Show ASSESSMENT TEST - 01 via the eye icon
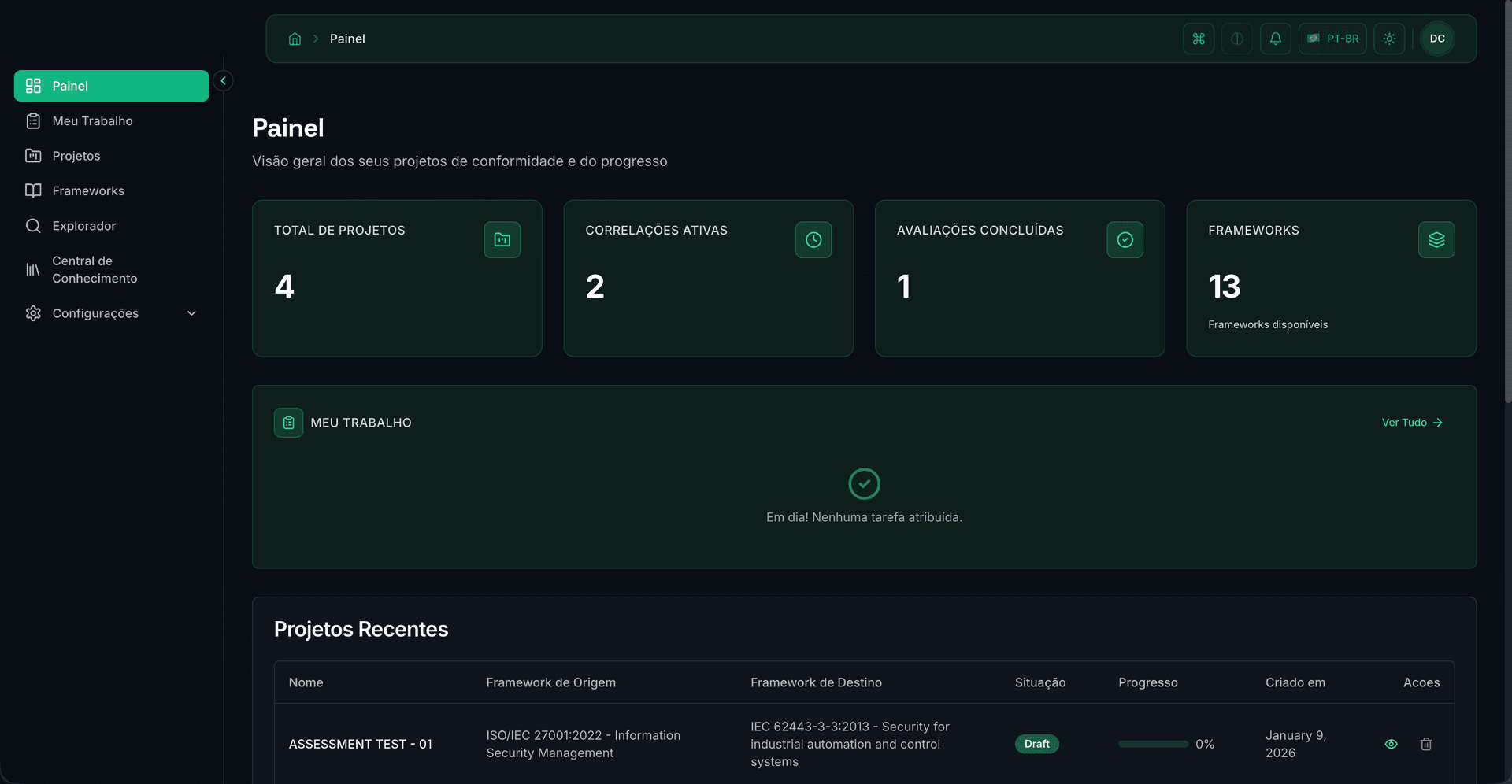Image resolution: width=1512 pixels, height=784 pixels. coord(1391,744)
